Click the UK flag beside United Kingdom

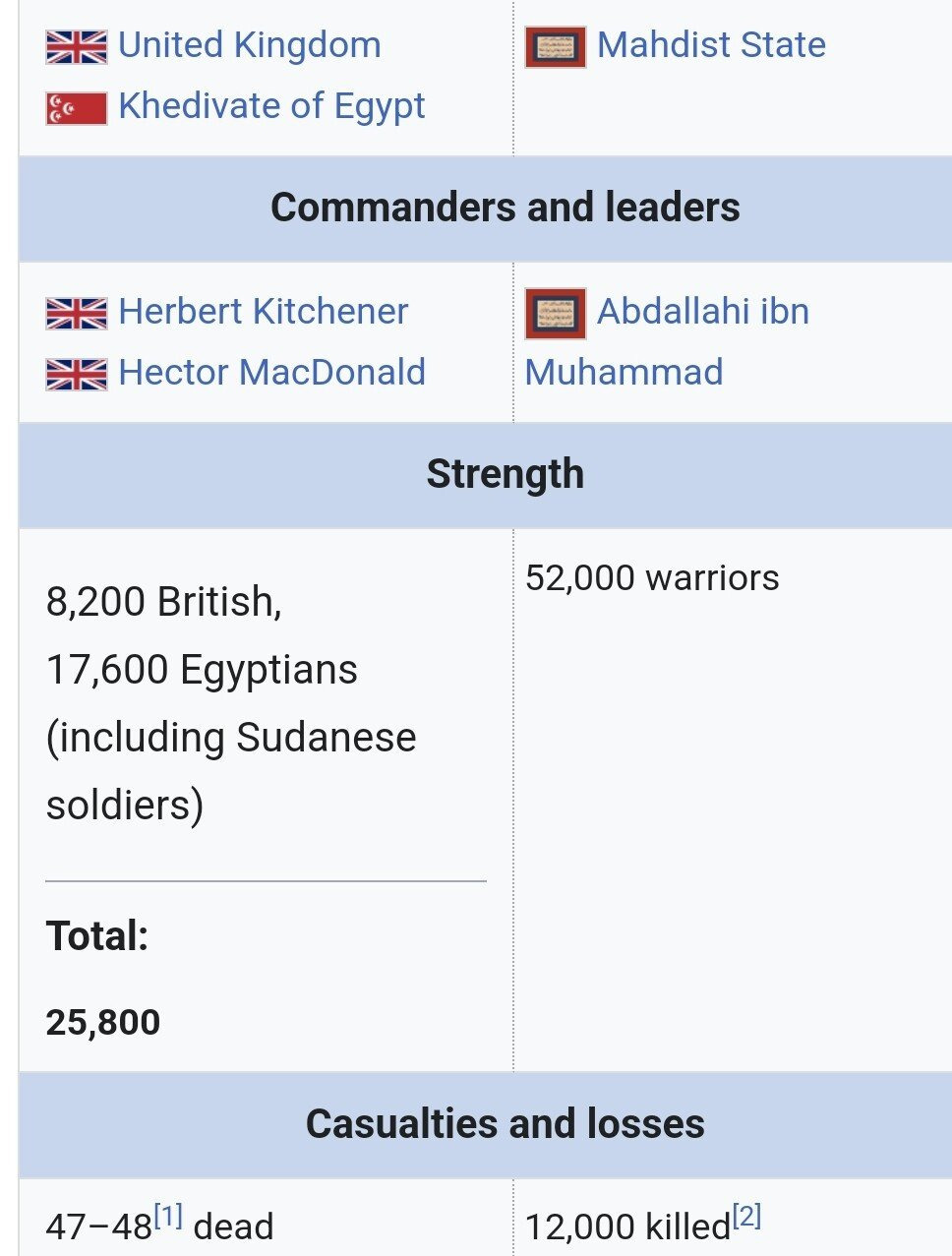pyautogui.click(x=76, y=46)
